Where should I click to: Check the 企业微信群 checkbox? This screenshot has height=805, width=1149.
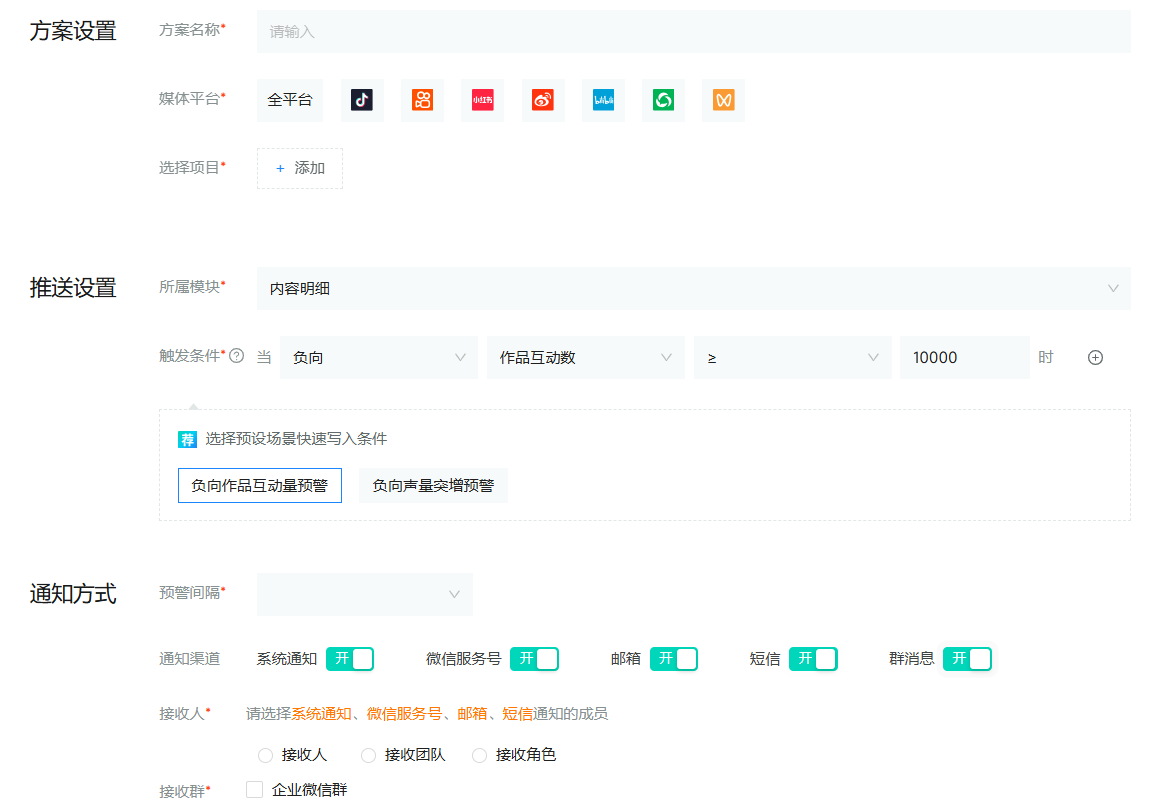(x=254, y=790)
